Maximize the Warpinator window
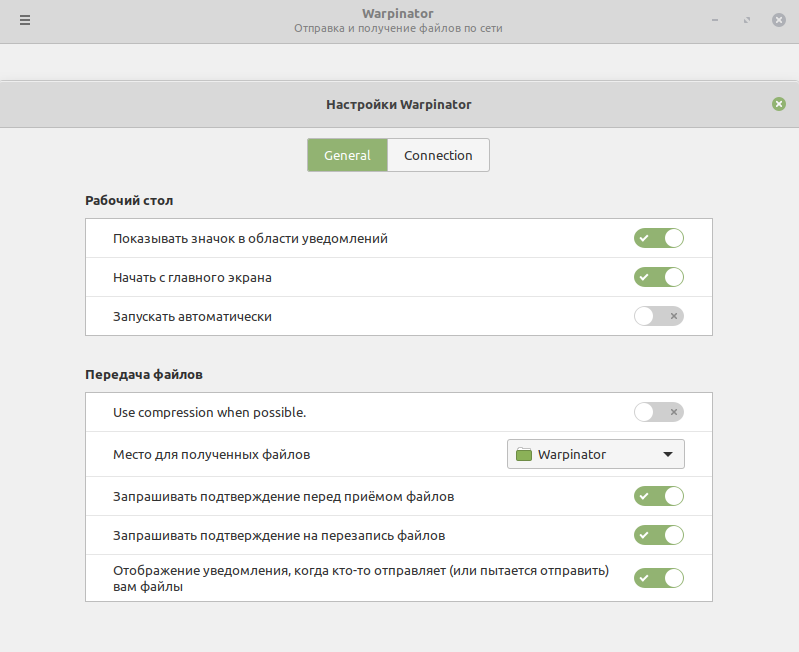 (746, 20)
